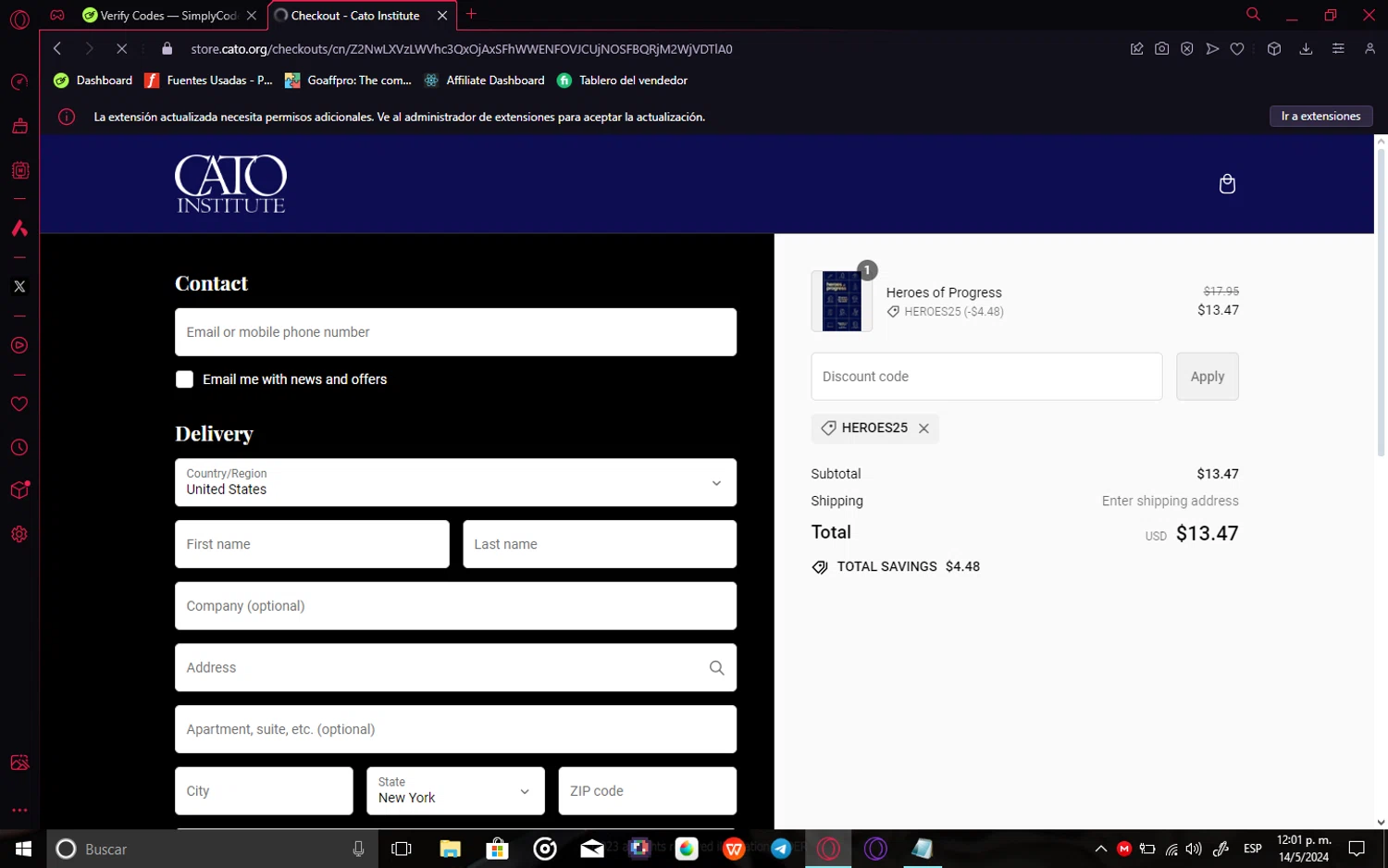This screenshot has width=1388, height=868.
Task: Click the site padlock security icon
Action: click(x=167, y=49)
